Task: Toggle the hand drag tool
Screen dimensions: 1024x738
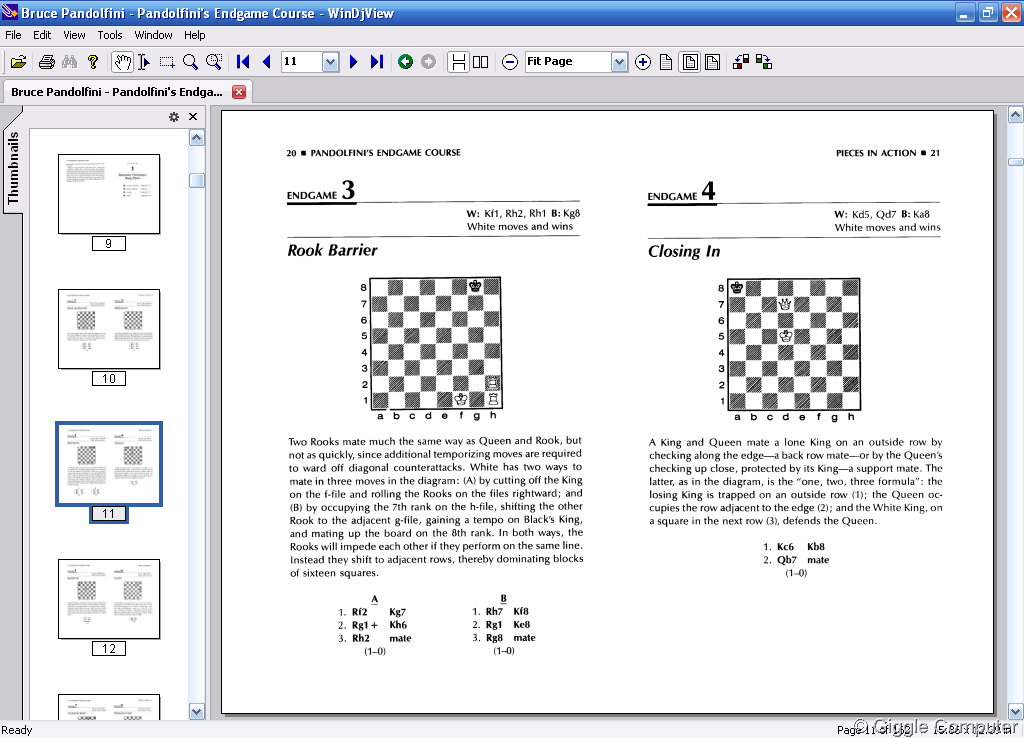Action: pyautogui.click(x=122, y=62)
